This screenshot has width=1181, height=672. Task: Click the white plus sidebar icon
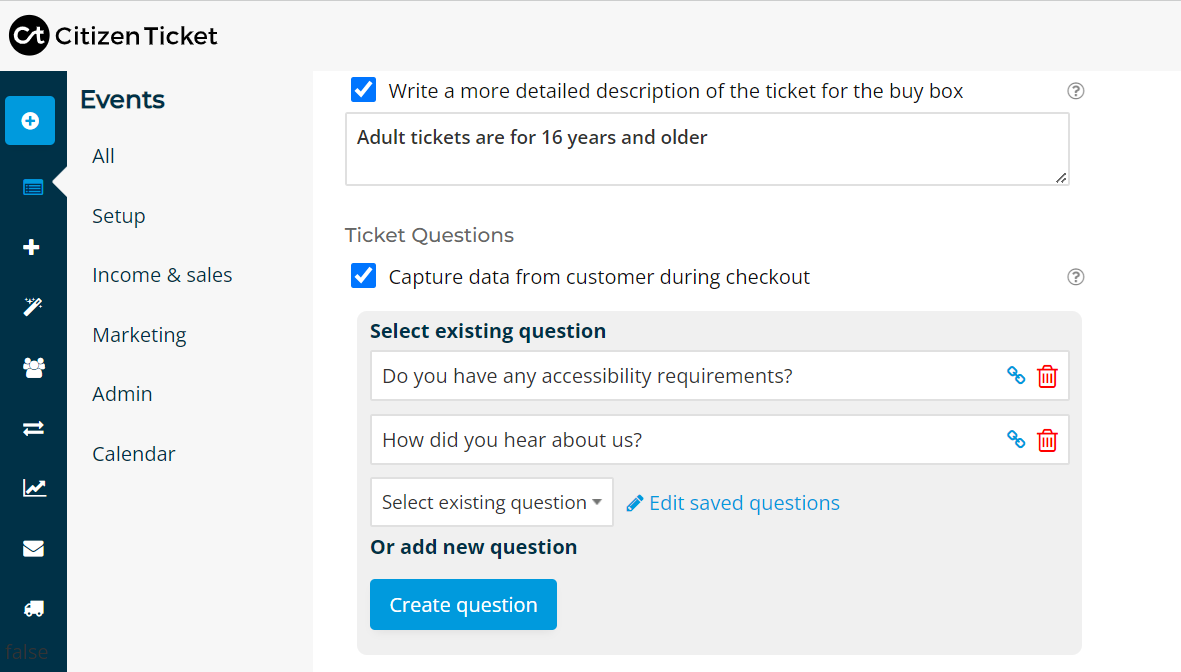point(32,247)
